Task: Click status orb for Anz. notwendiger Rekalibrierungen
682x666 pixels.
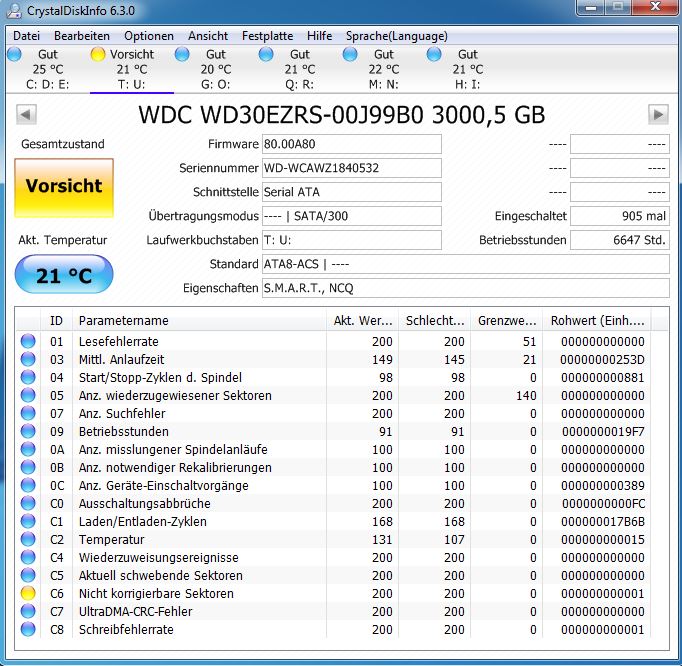Action: click(x=28, y=467)
